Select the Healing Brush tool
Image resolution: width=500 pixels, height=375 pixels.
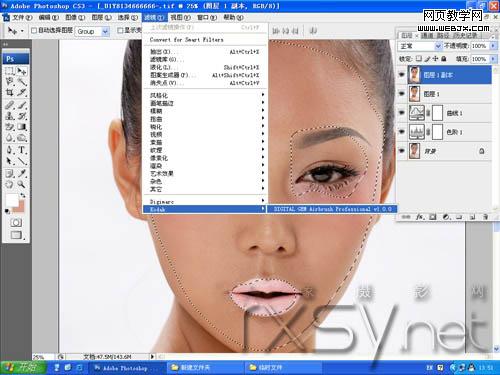(9, 105)
